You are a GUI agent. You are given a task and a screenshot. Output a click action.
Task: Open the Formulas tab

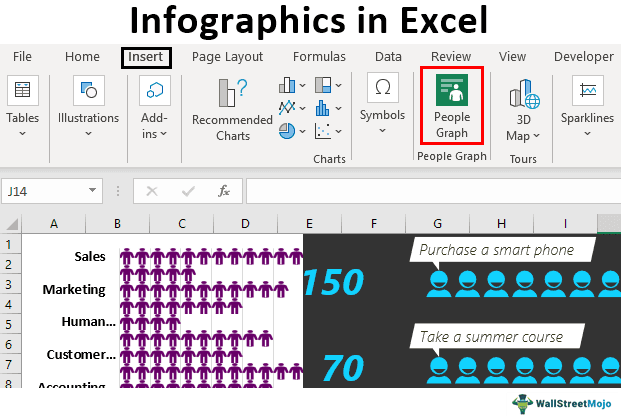(x=319, y=57)
